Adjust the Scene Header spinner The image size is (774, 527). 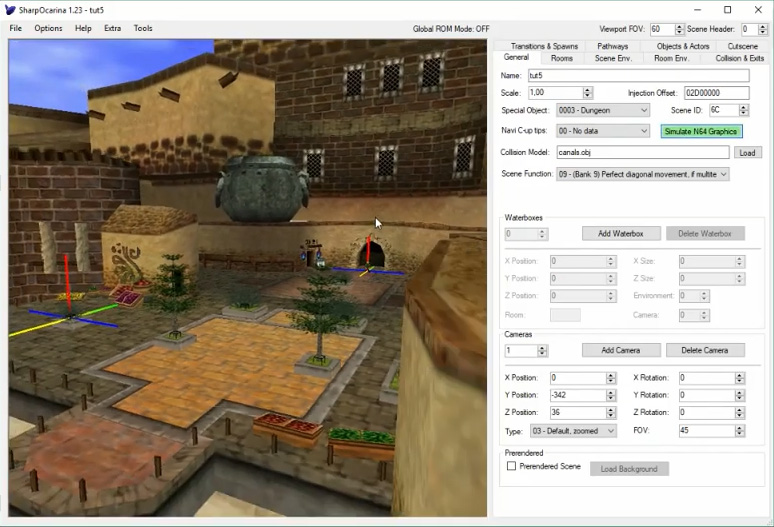pyautogui.click(x=763, y=29)
